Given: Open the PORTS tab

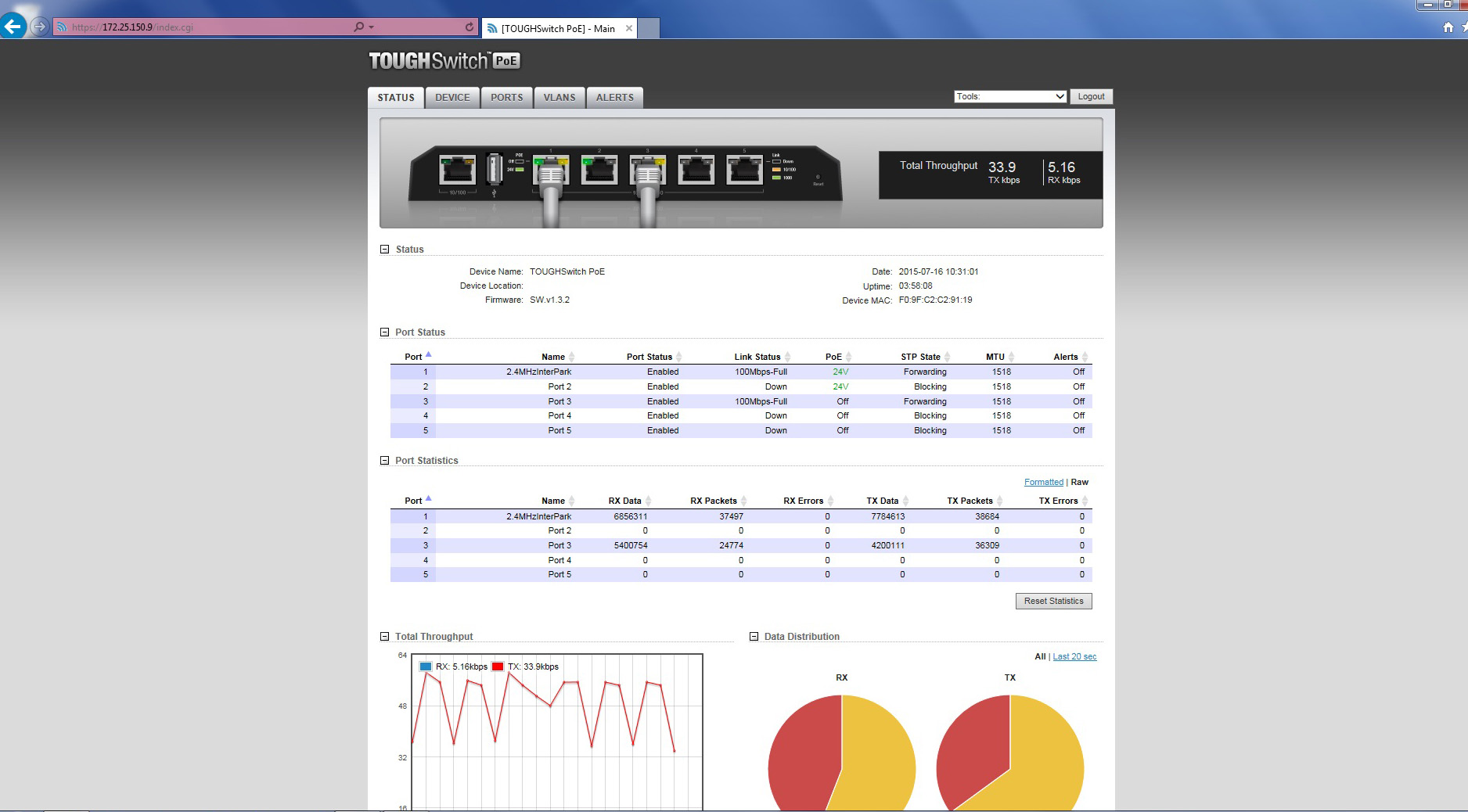Looking at the screenshot, I should click(507, 98).
